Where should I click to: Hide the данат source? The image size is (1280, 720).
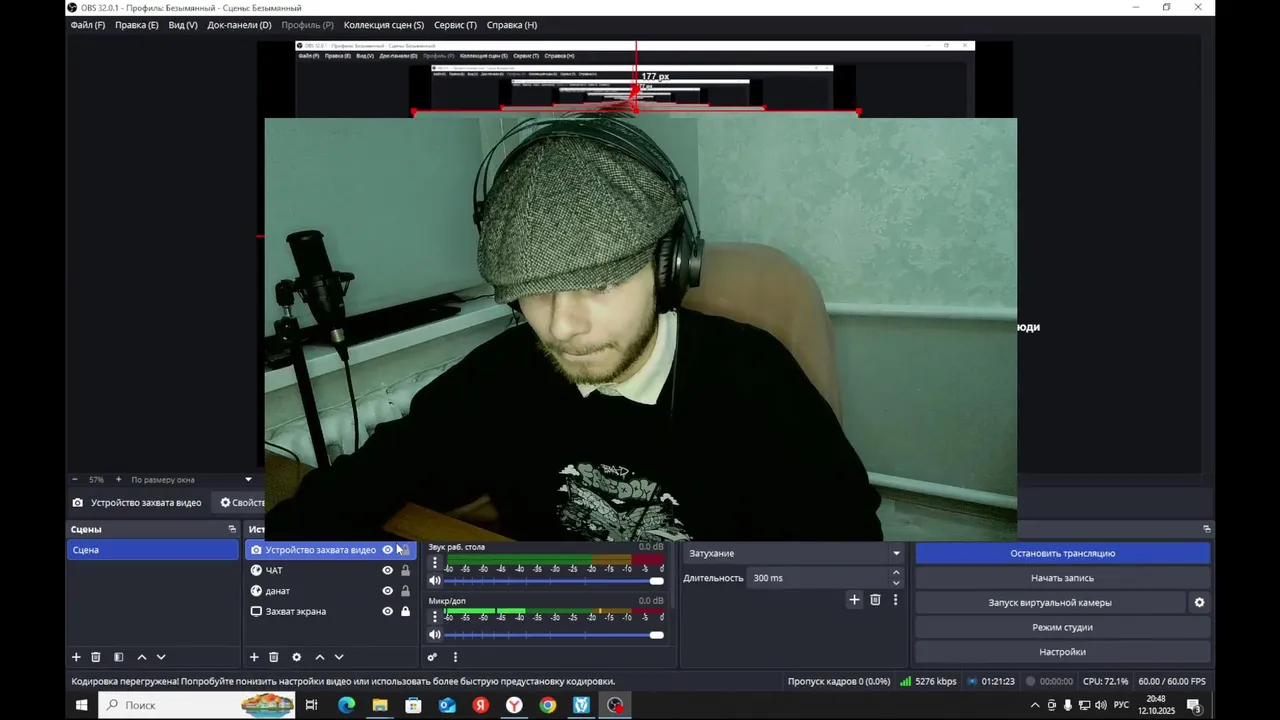click(388, 591)
